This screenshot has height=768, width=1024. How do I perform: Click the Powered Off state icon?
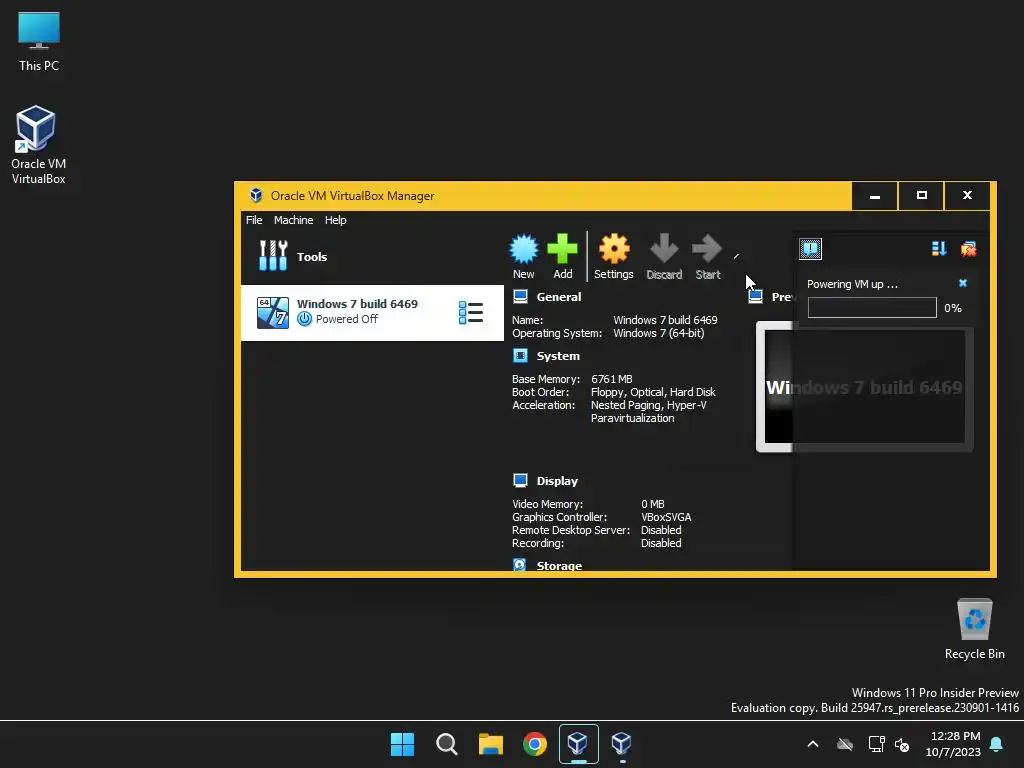pyautogui.click(x=304, y=319)
